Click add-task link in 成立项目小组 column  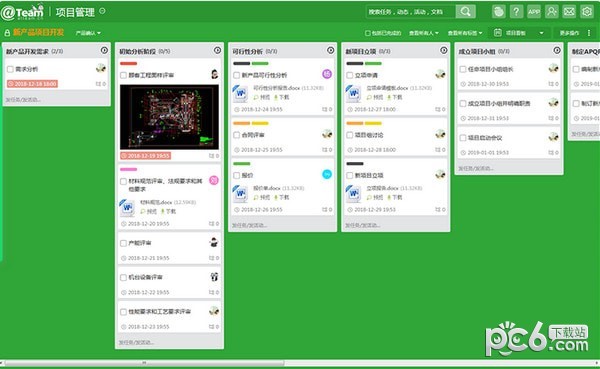pyautogui.click(x=476, y=168)
